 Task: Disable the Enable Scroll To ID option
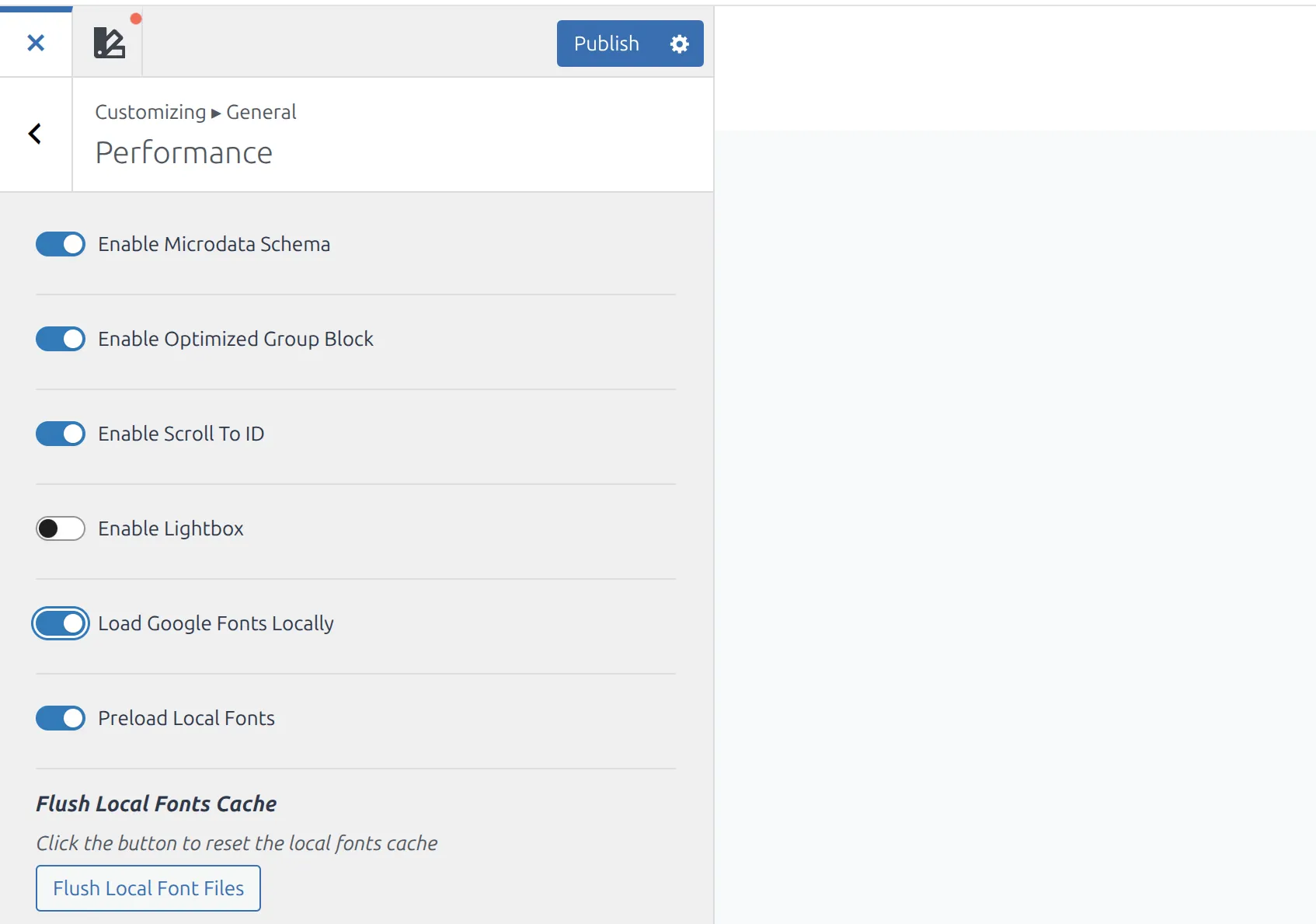pos(60,434)
